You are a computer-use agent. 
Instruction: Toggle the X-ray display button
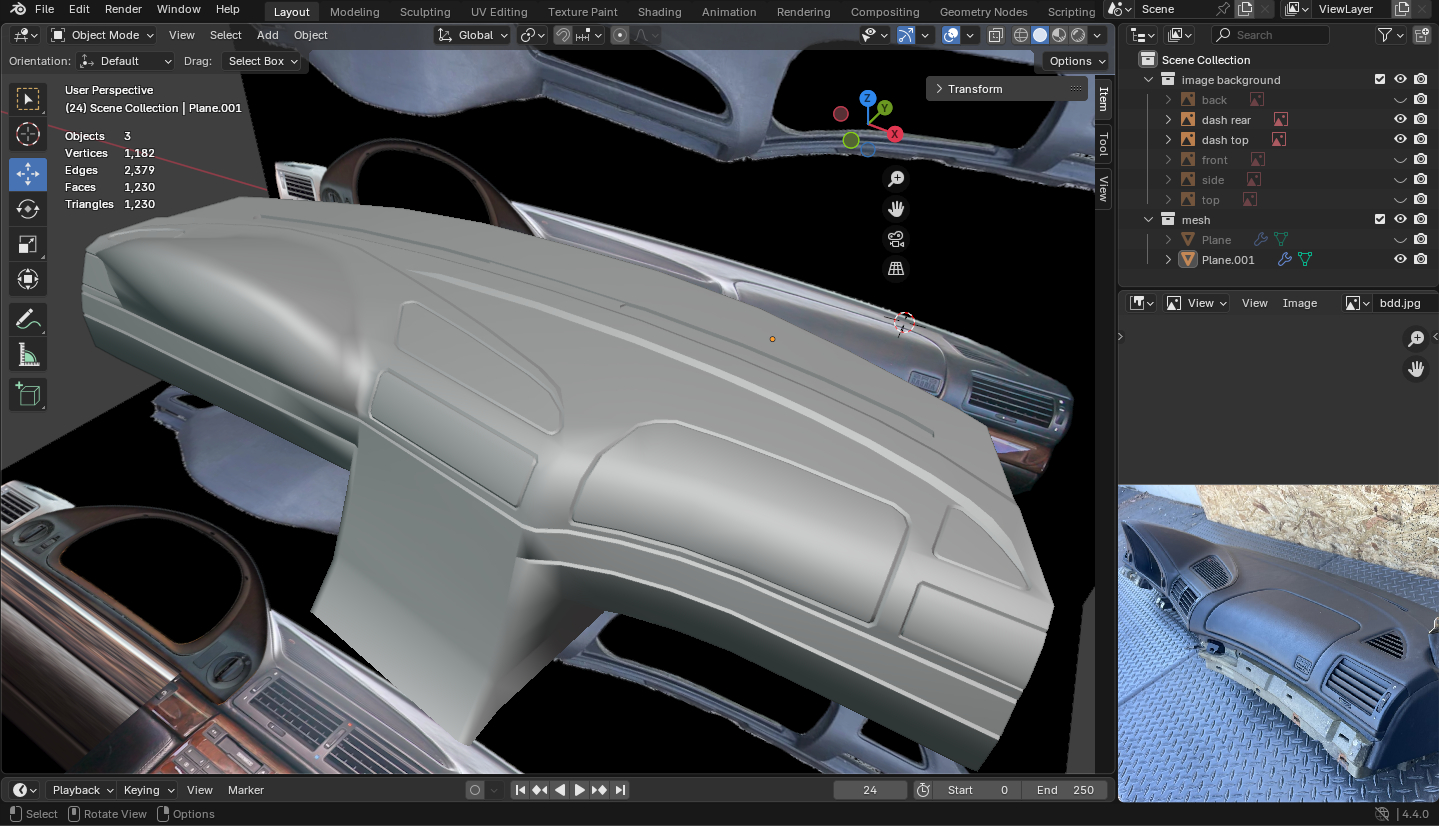click(996, 35)
